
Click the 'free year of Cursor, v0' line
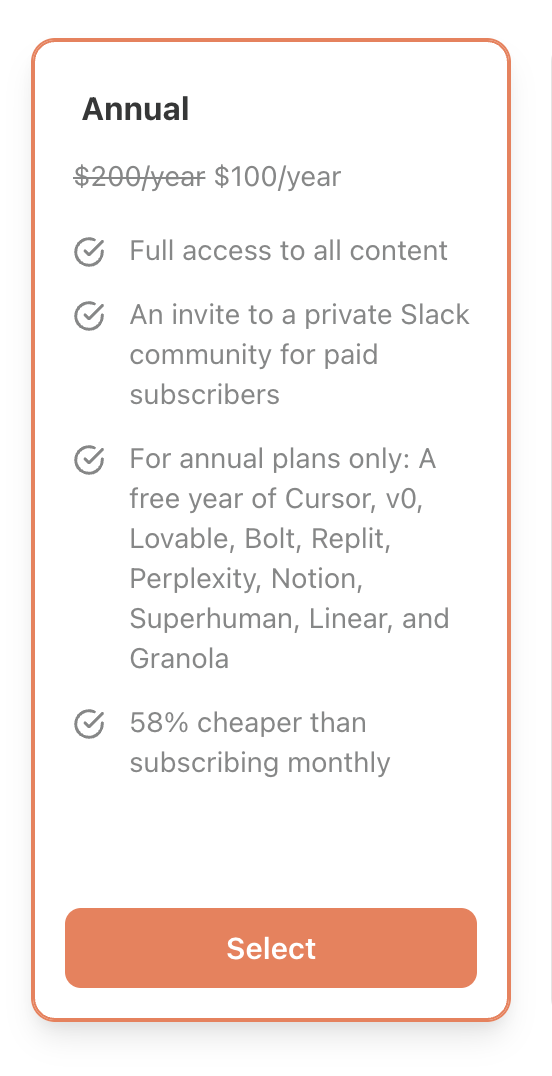click(x=276, y=499)
